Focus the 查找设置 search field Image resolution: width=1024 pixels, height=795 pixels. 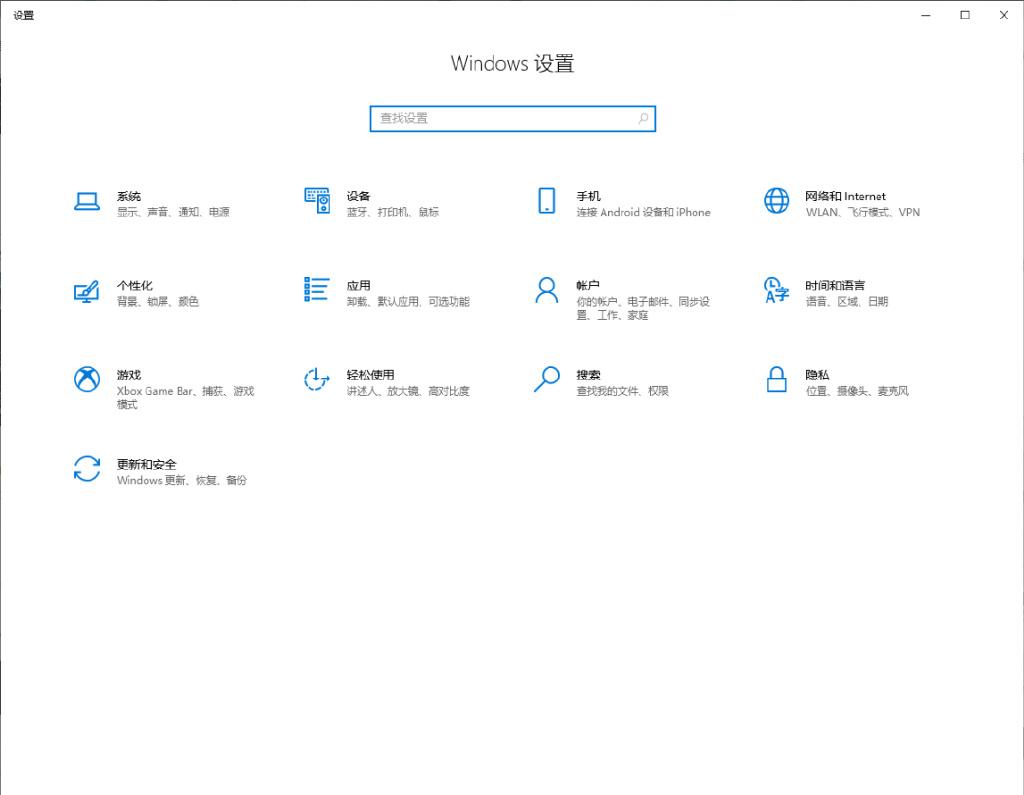point(513,119)
